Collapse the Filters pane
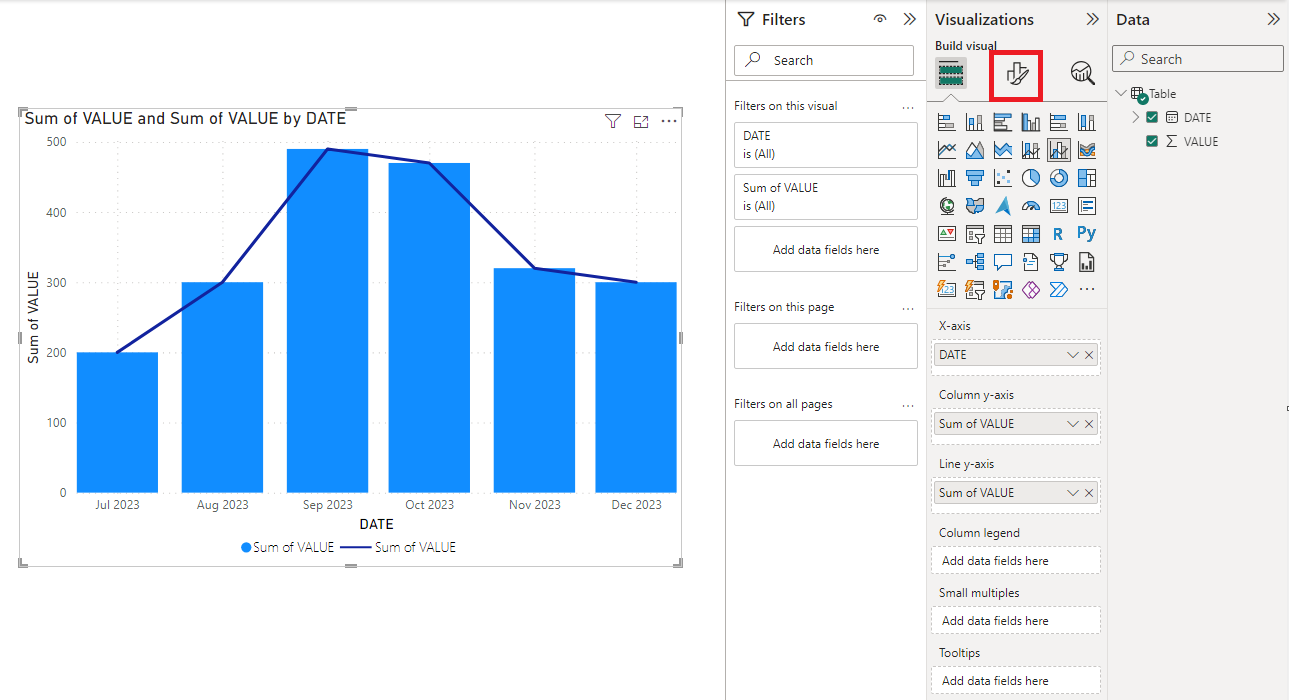Image resolution: width=1289 pixels, height=700 pixels. coord(909,19)
